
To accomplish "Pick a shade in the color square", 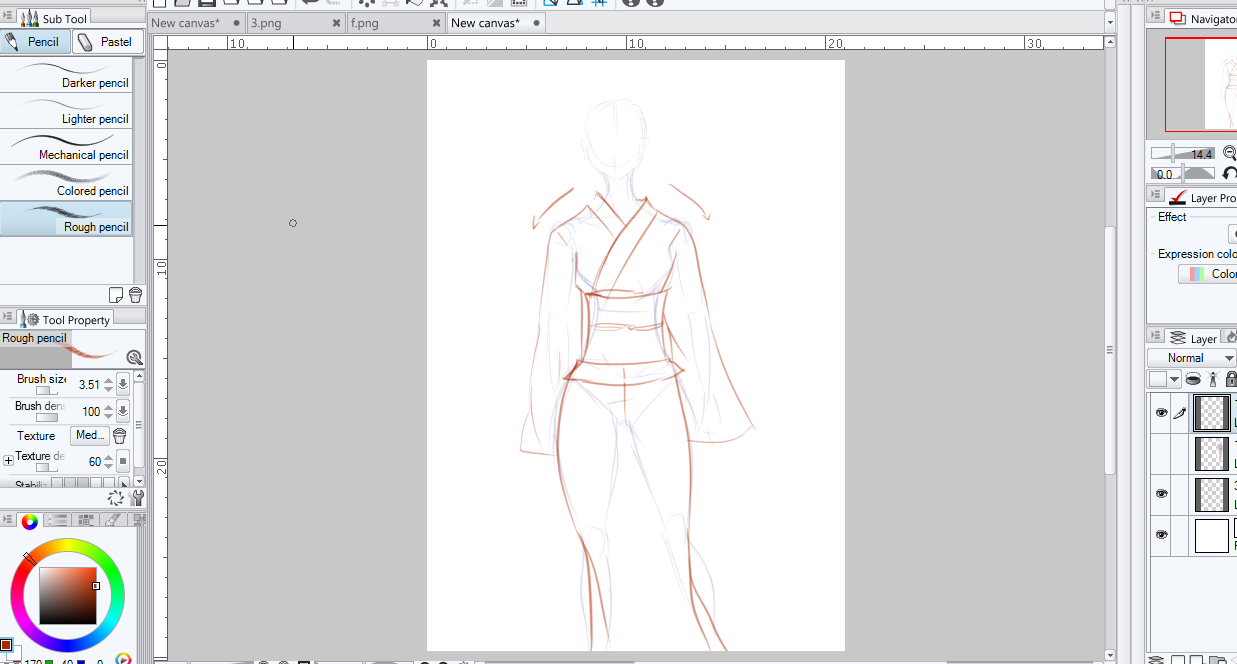I will click(x=68, y=596).
